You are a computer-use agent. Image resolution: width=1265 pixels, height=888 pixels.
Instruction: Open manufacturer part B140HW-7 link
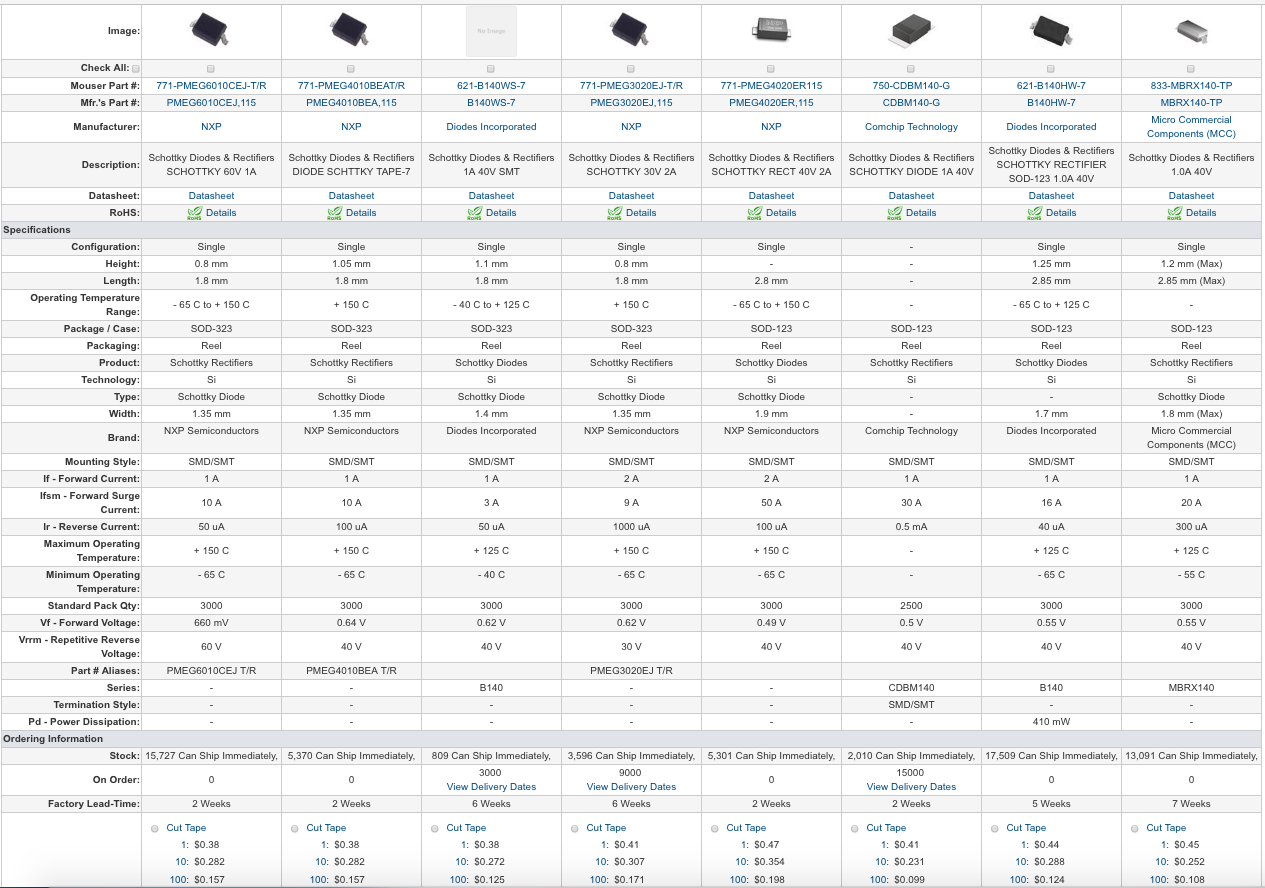(x=1051, y=103)
